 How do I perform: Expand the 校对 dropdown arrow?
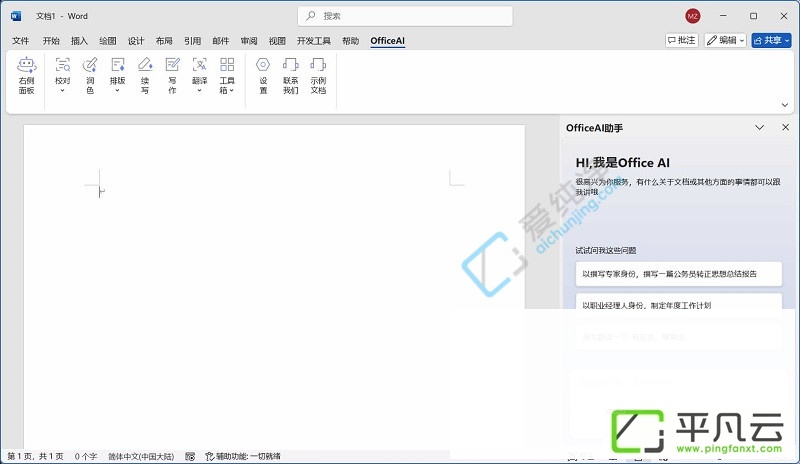(62, 91)
